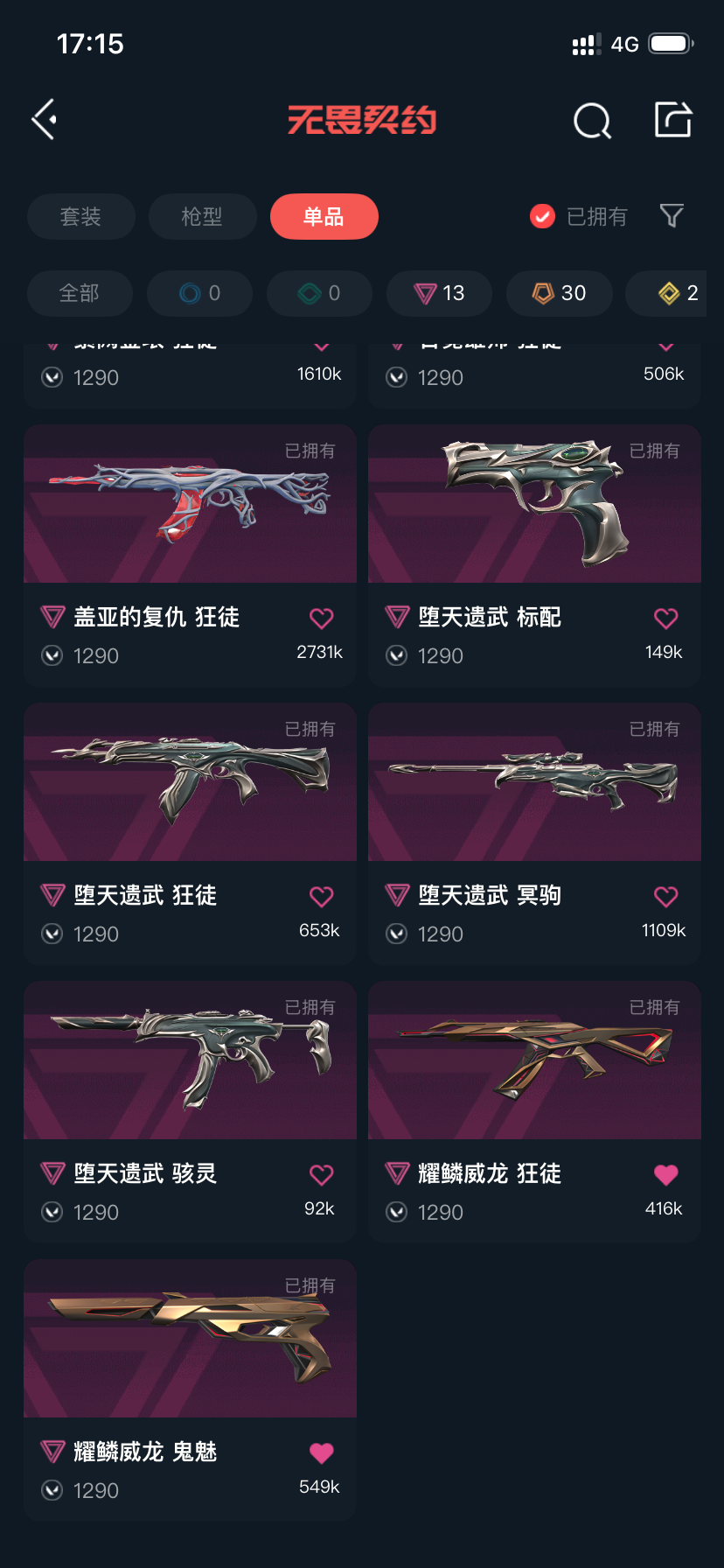Filter by the pink-tier chip showing 13
Screen dimensions: 724x1568
point(439,293)
